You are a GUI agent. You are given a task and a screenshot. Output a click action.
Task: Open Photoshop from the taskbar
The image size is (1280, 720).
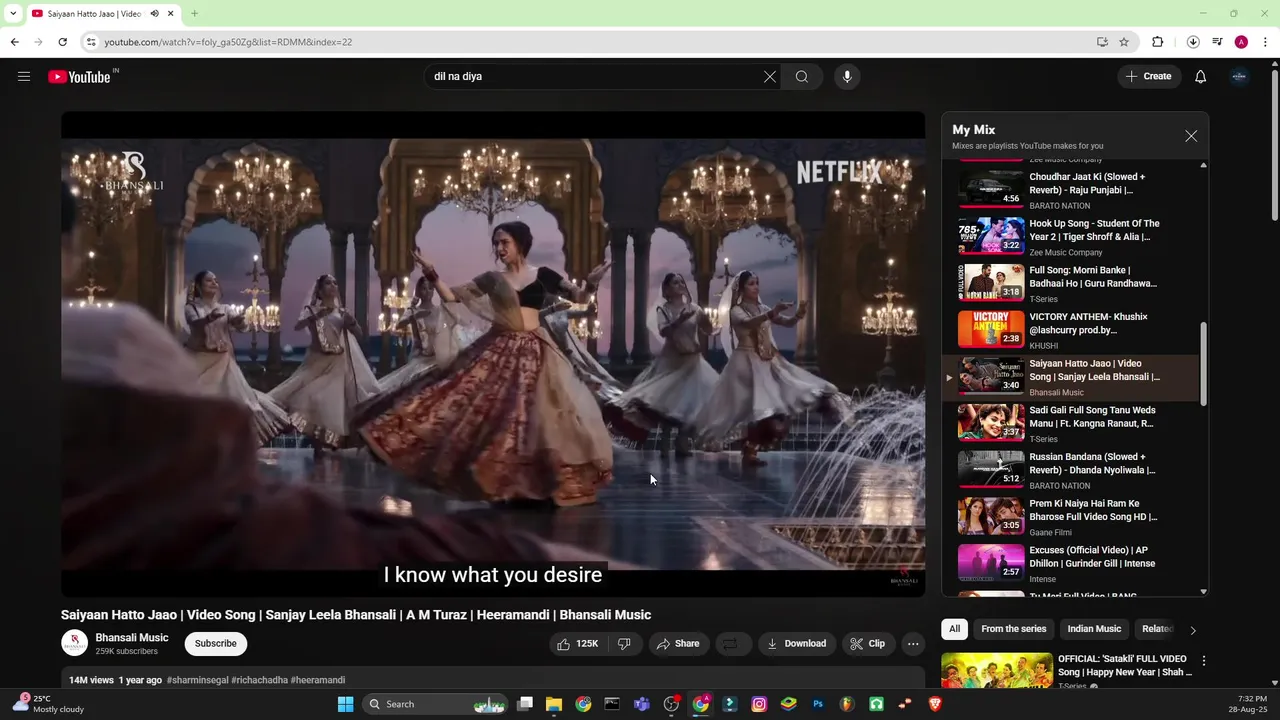click(818, 704)
